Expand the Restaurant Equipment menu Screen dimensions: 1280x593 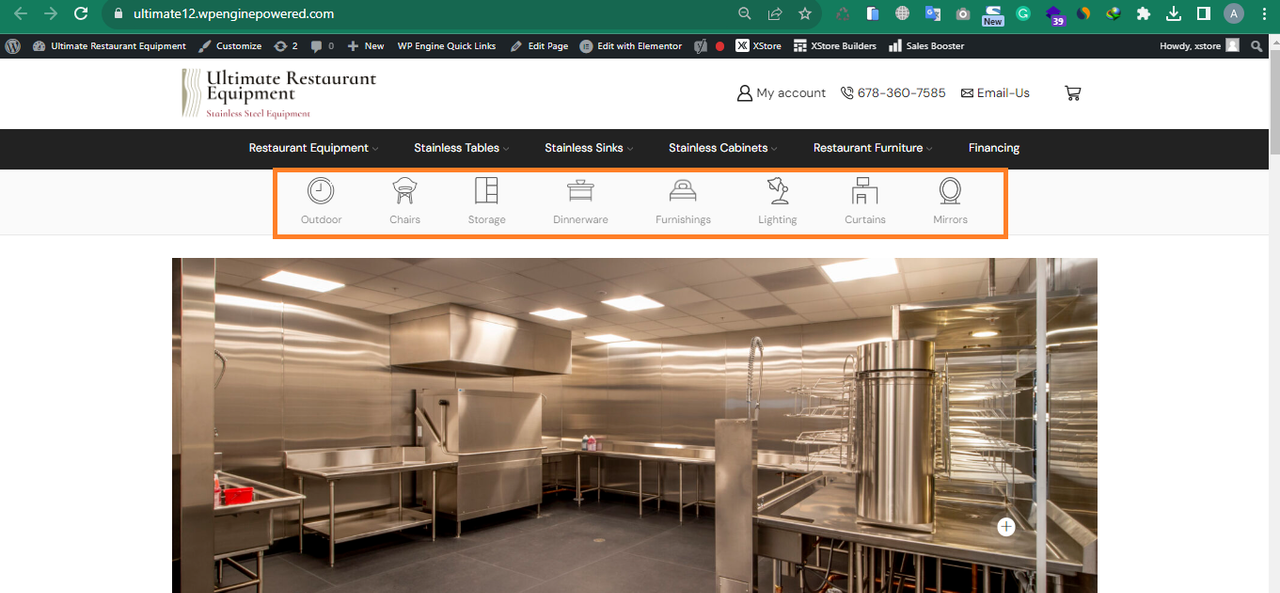coord(313,148)
